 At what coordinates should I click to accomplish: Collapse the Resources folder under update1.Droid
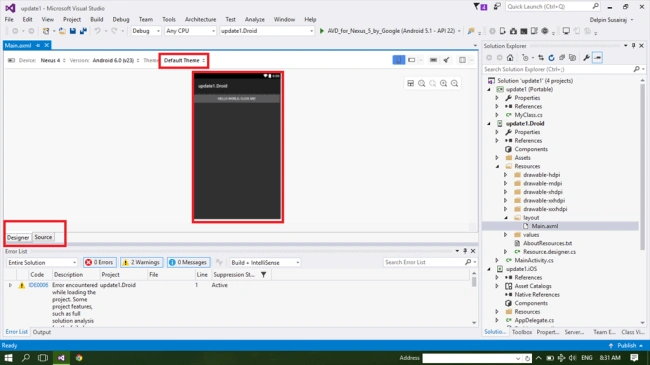tap(497, 166)
